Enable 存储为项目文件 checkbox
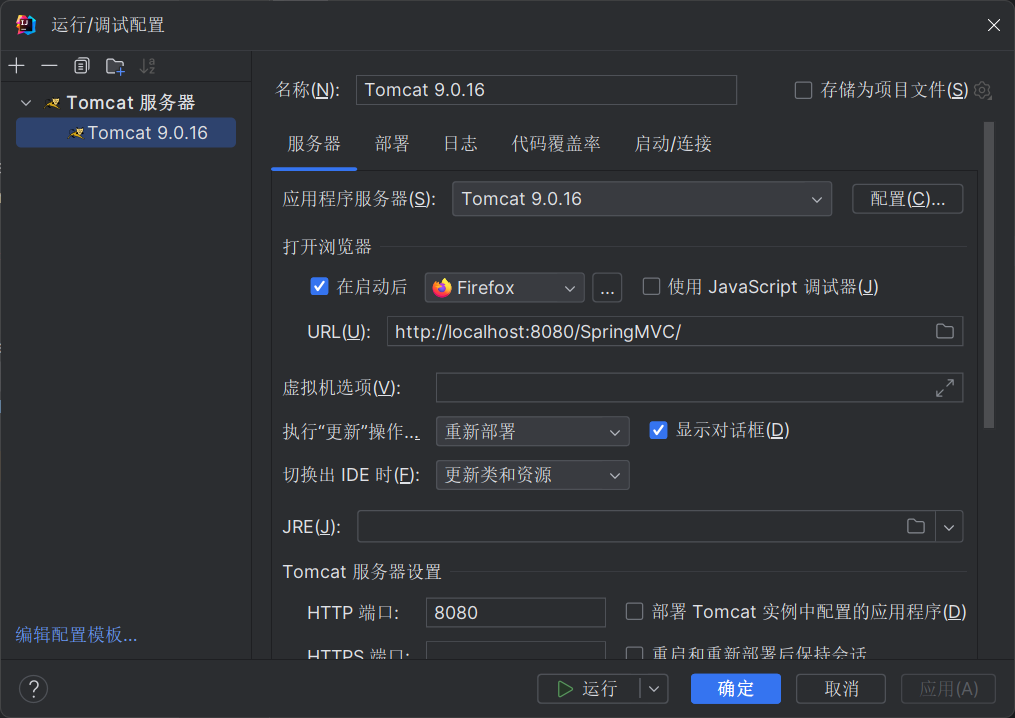The image size is (1015, 718). click(803, 90)
